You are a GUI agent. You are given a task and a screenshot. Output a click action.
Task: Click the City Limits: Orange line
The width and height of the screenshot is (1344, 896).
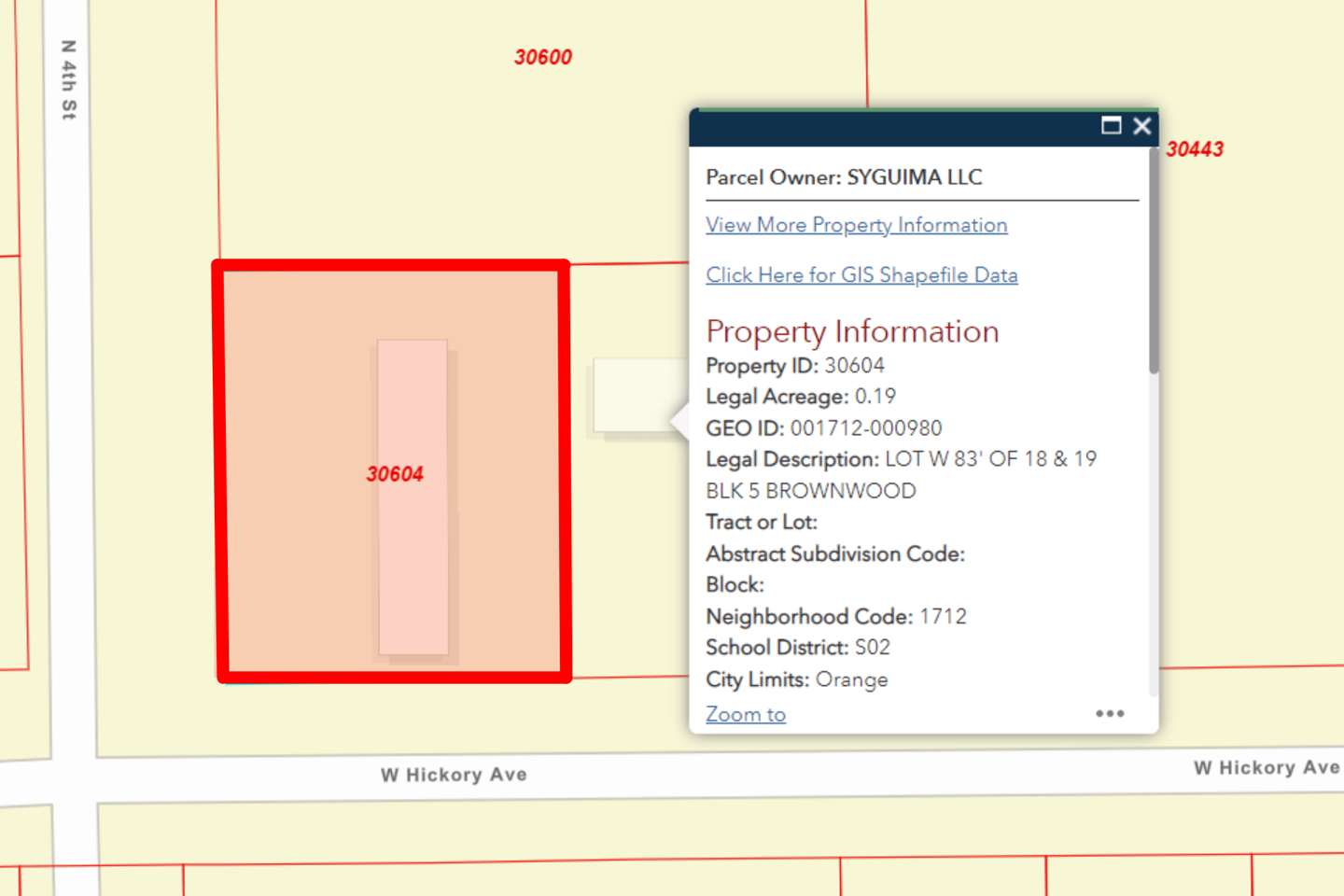(x=797, y=679)
